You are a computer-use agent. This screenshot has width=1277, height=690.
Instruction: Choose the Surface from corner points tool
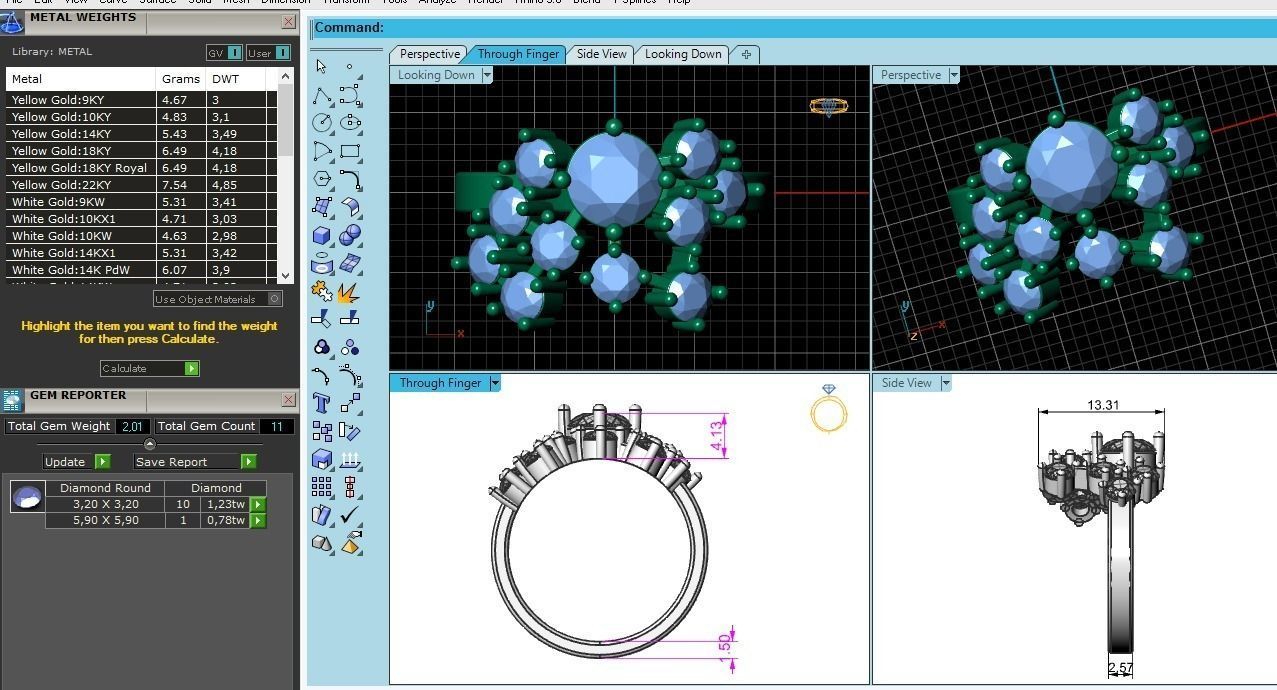point(322,207)
